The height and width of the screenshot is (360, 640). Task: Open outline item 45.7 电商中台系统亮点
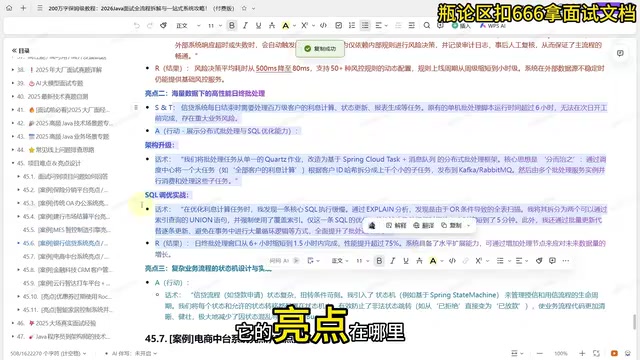[66, 256]
